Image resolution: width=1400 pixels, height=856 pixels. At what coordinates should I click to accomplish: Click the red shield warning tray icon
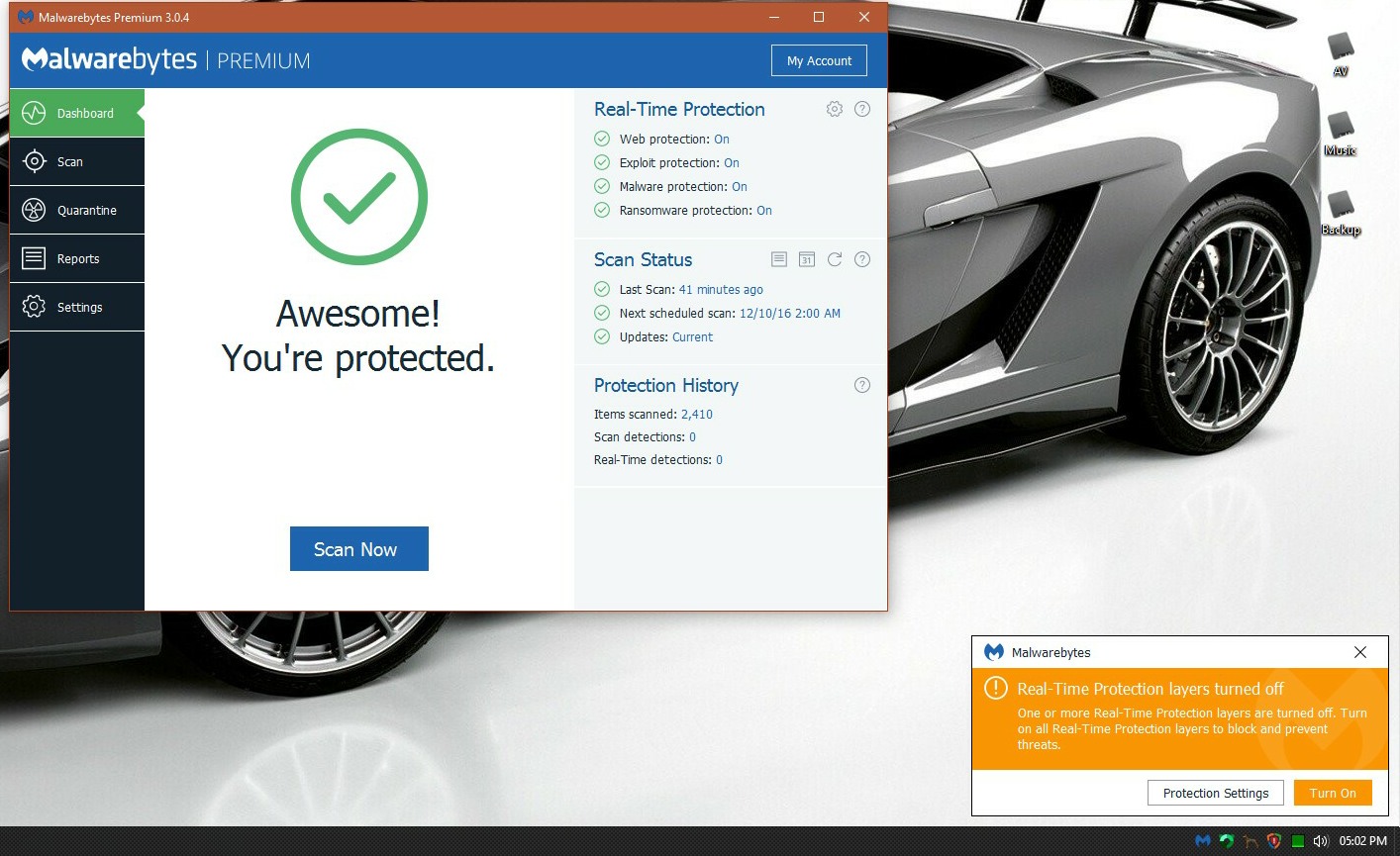(1274, 841)
